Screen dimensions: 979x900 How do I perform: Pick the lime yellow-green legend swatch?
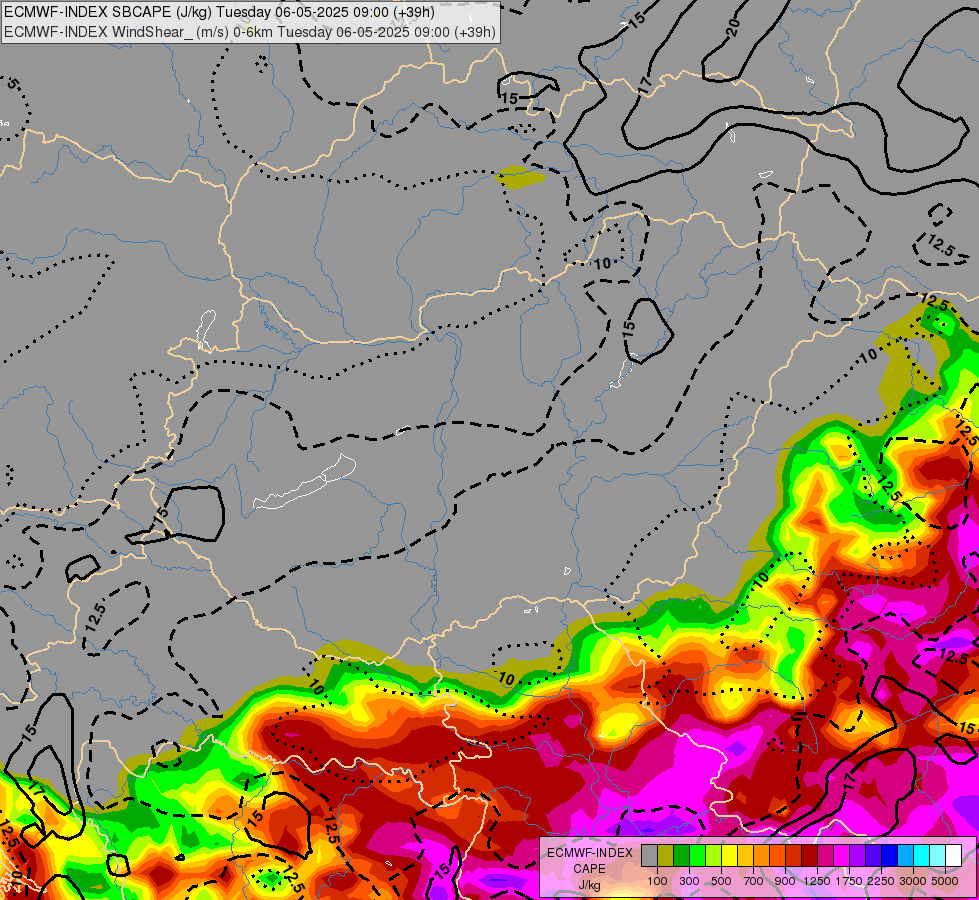(x=714, y=856)
